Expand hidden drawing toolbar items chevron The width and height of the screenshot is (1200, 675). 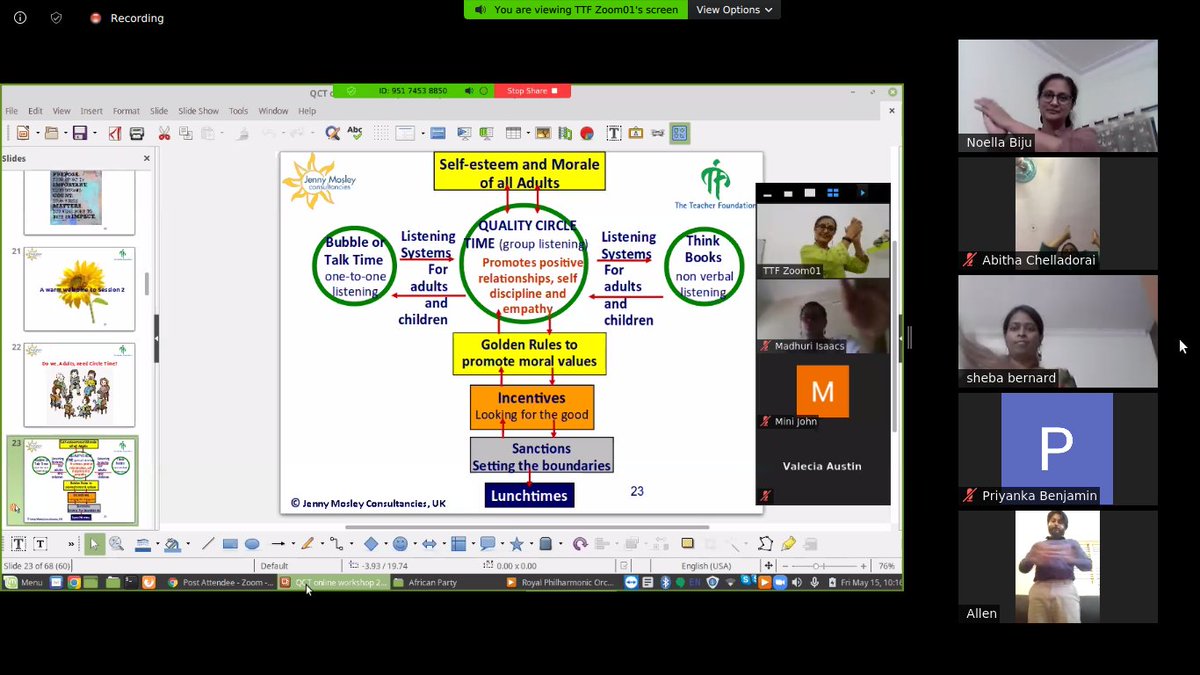(x=70, y=544)
